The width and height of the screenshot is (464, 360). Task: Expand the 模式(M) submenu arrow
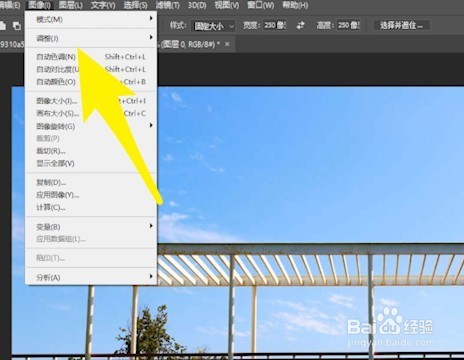point(151,18)
